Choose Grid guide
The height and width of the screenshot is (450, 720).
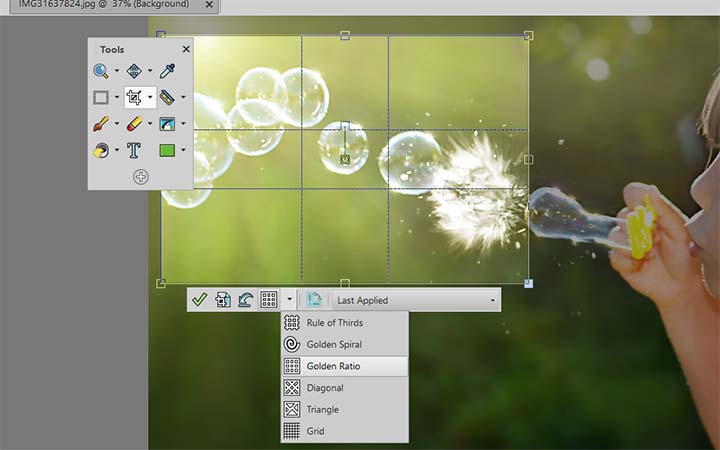[x=344, y=431]
